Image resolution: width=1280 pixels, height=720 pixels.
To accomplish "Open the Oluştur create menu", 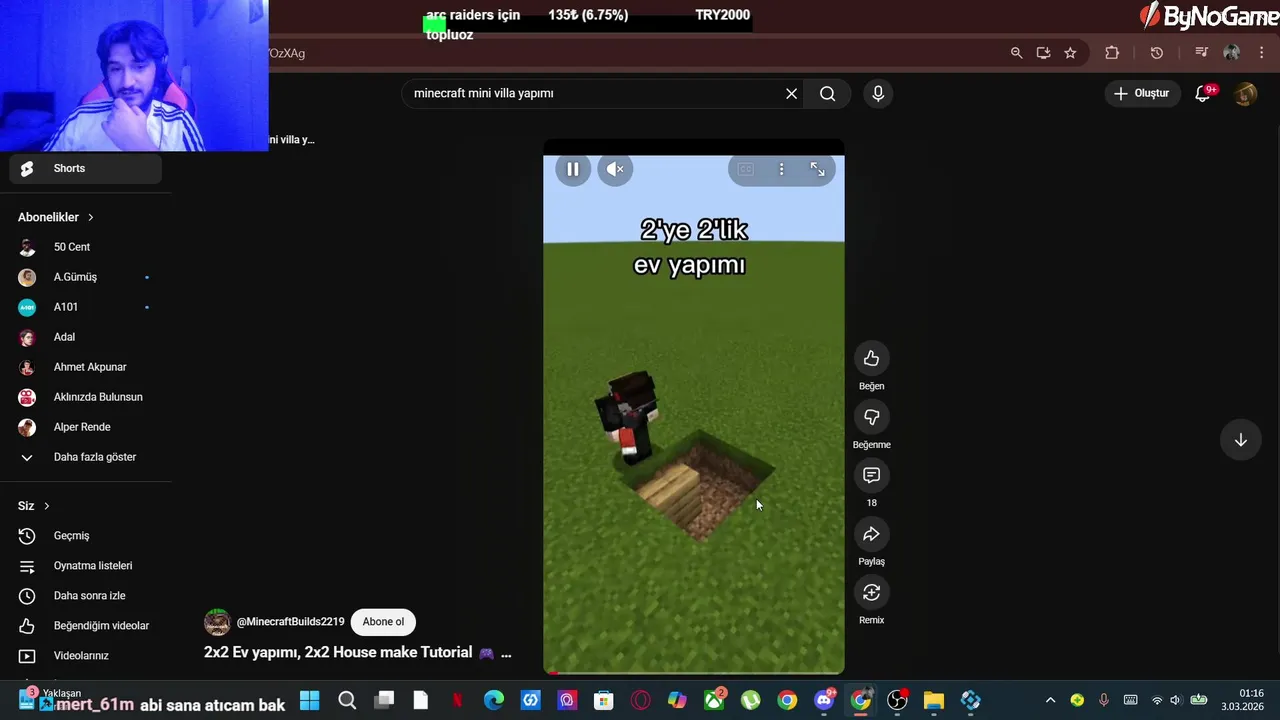I will tap(1141, 93).
